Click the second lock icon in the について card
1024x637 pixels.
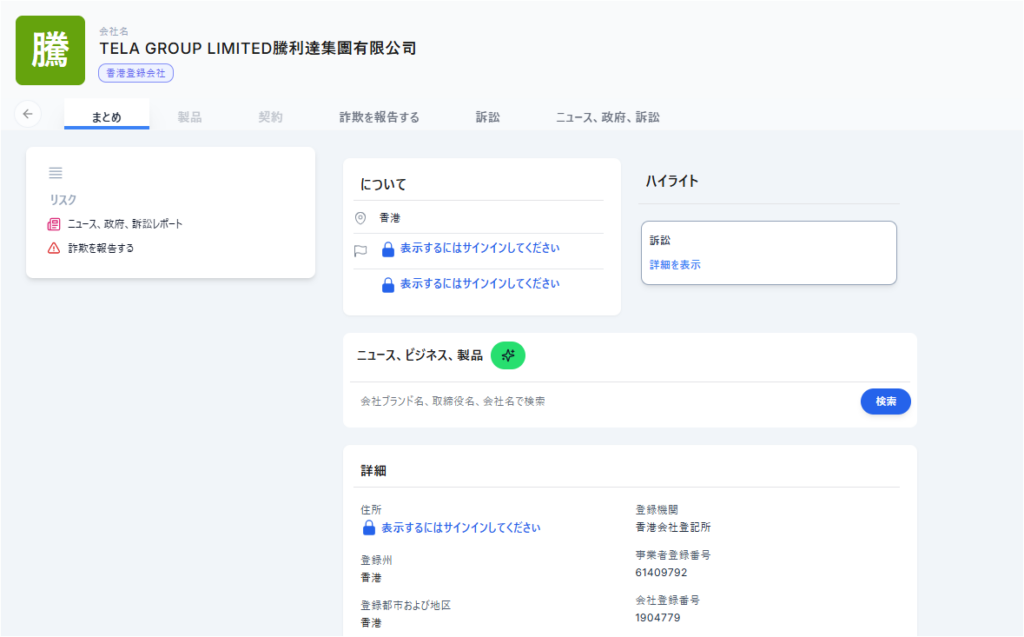pyautogui.click(x=388, y=284)
